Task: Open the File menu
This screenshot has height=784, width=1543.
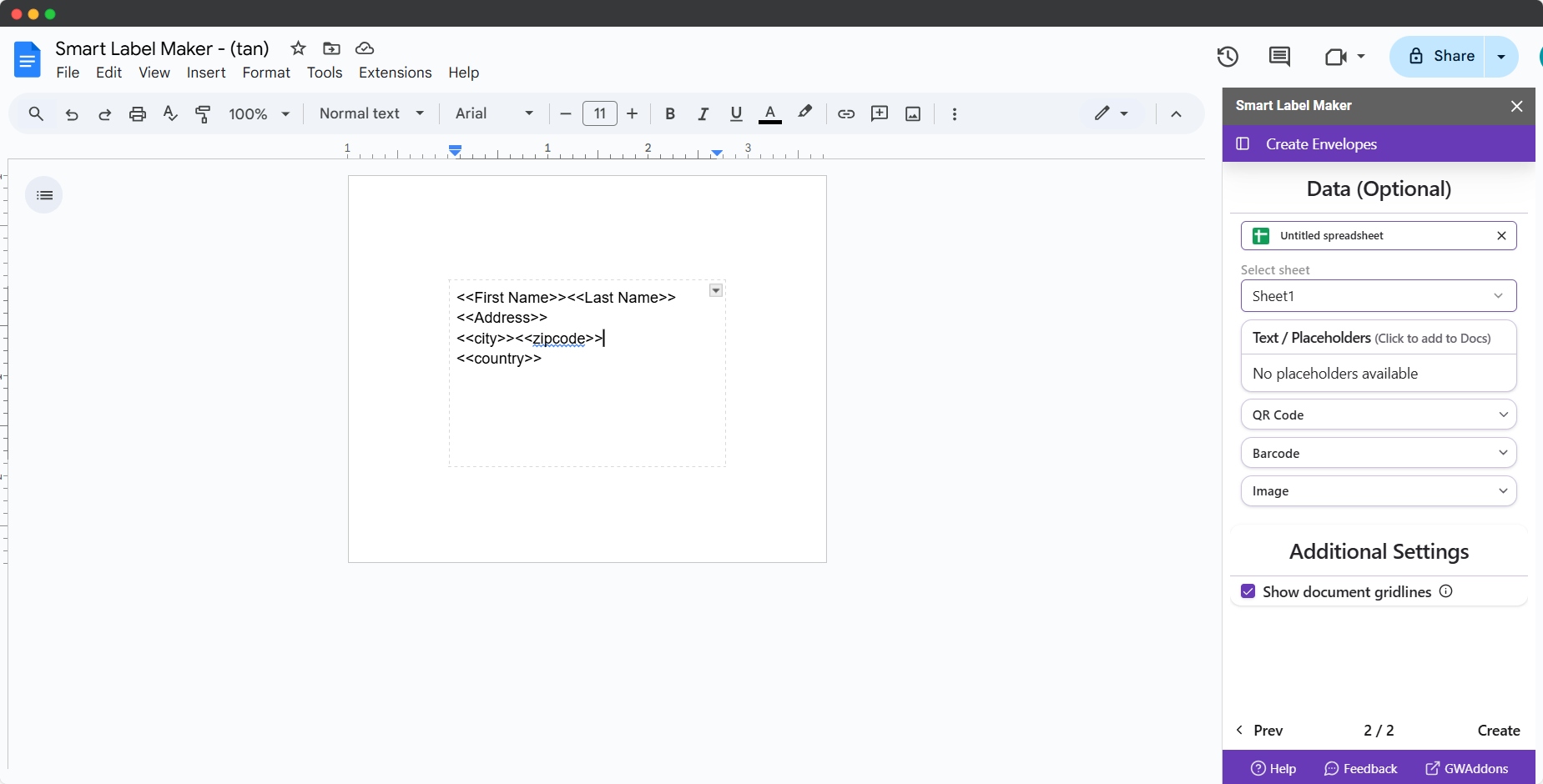Action: point(68,73)
